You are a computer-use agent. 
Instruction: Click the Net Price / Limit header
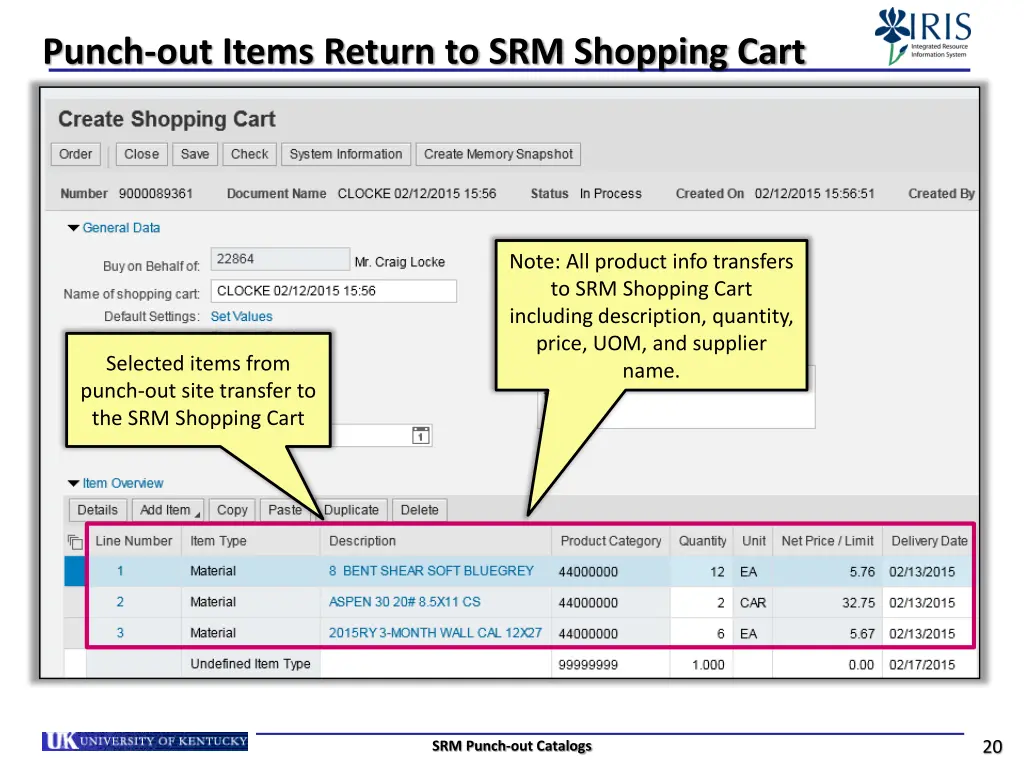click(827, 541)
